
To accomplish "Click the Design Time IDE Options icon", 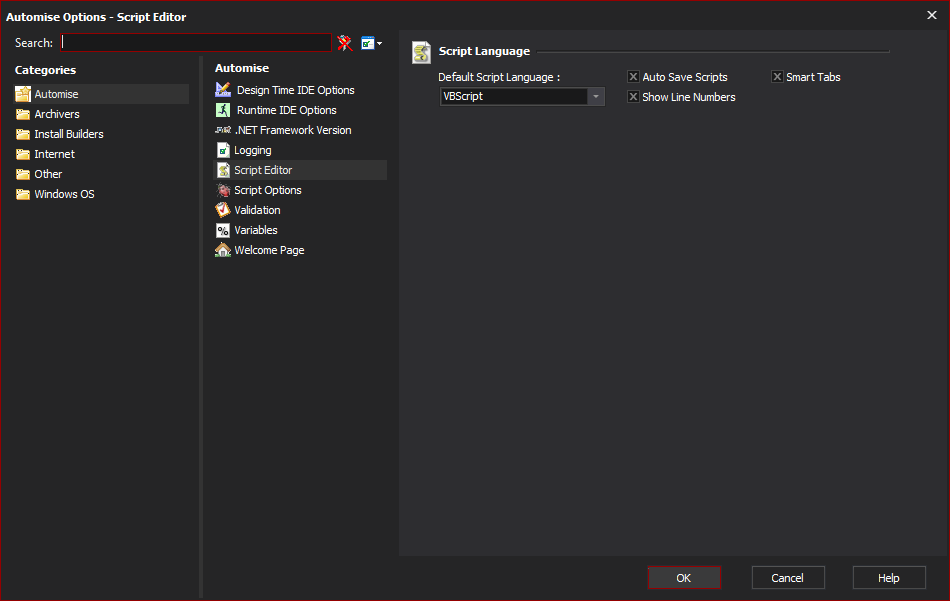I will 223,90.
